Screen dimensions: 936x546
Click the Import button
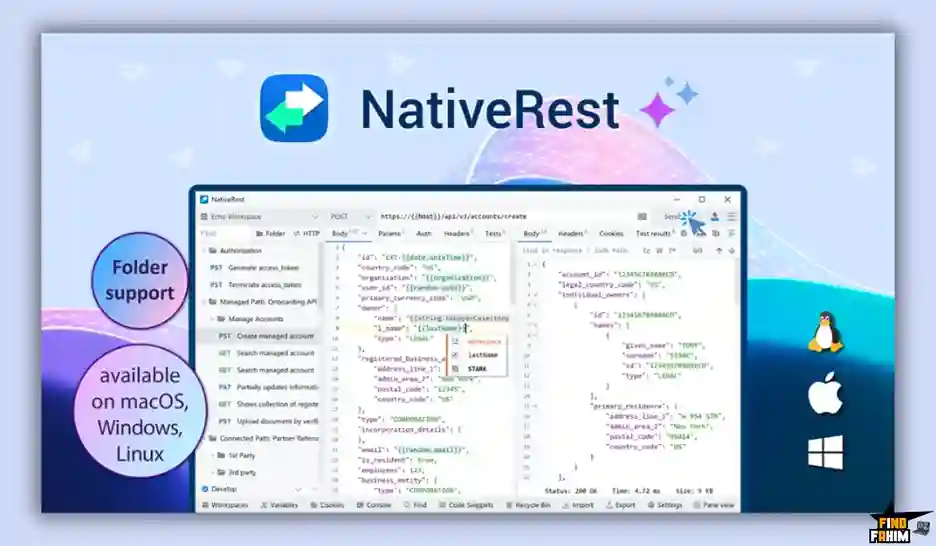(x=578, y=505)
